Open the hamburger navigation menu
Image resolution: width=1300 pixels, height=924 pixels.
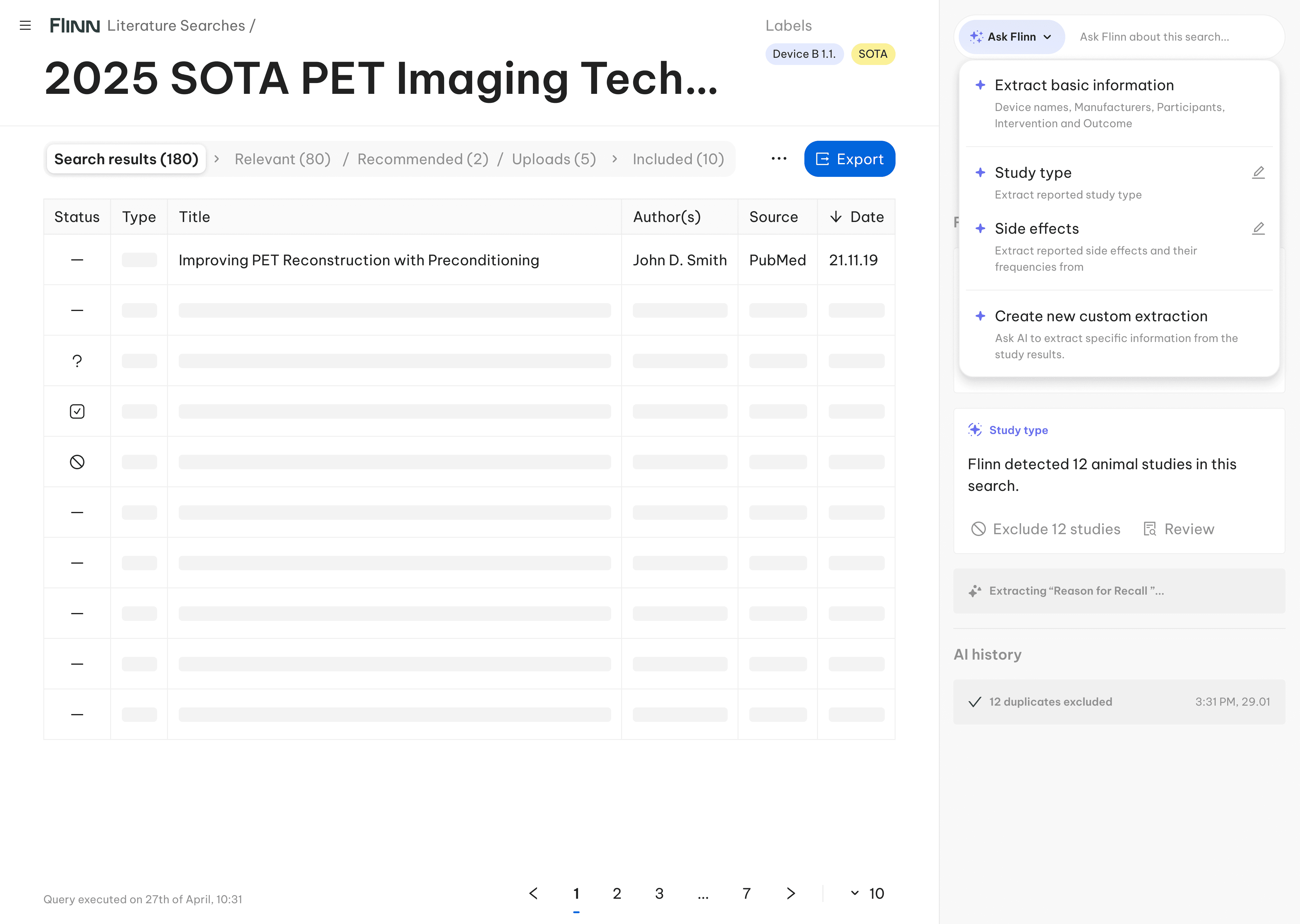pyautogui.click(x=25, y=26)
